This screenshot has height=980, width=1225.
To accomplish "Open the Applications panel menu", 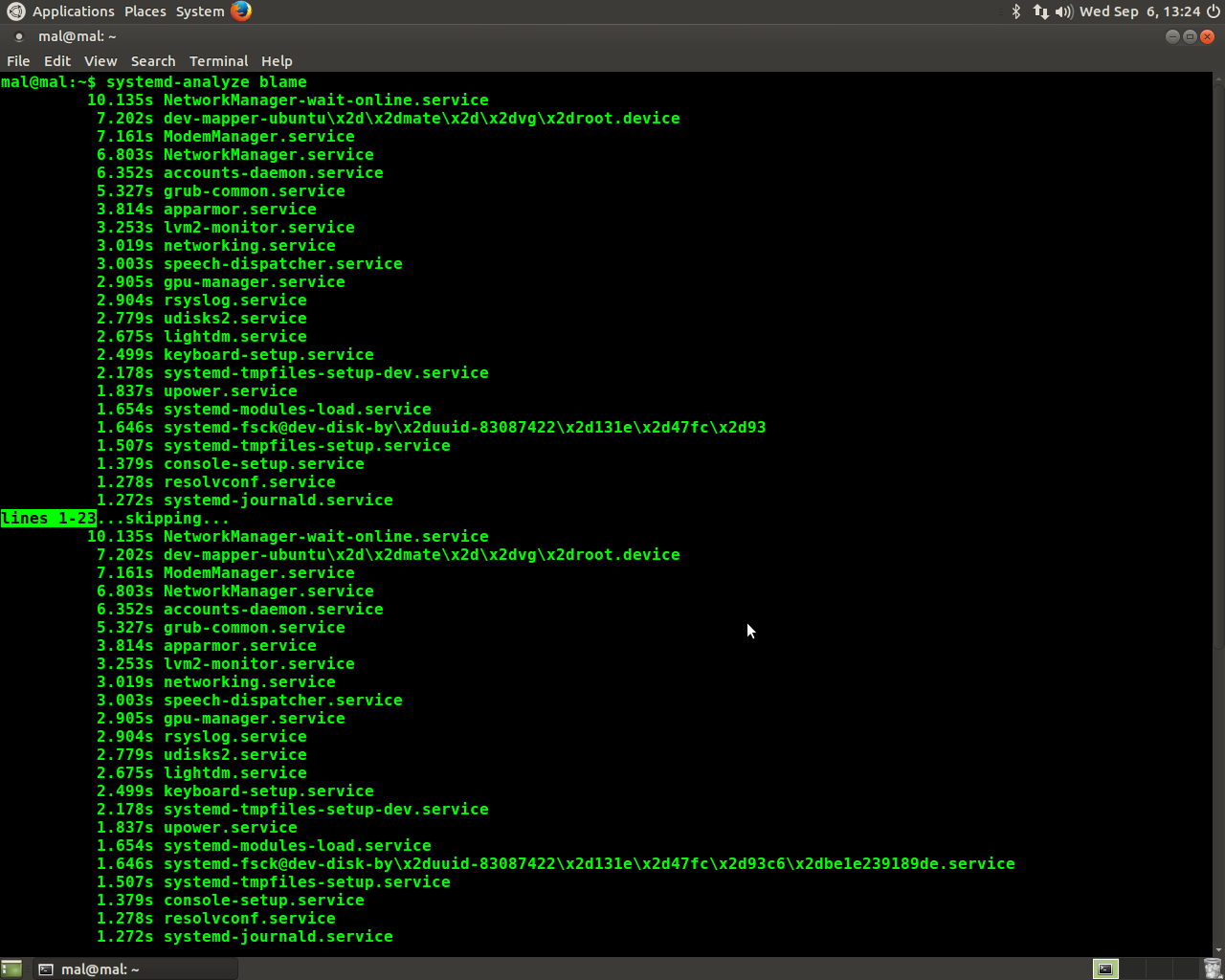I will [x=74, y=11].
